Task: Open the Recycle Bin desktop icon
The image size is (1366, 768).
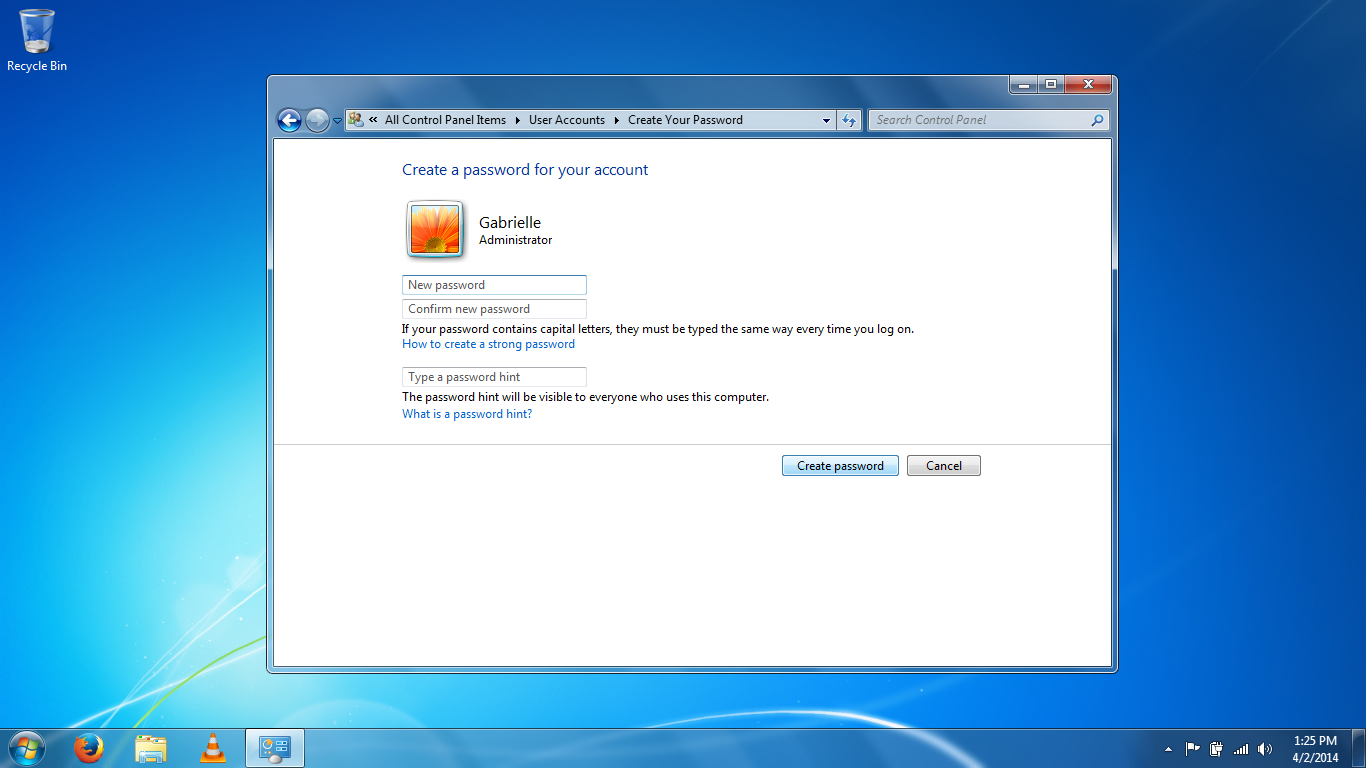Action: click(37, 40)
